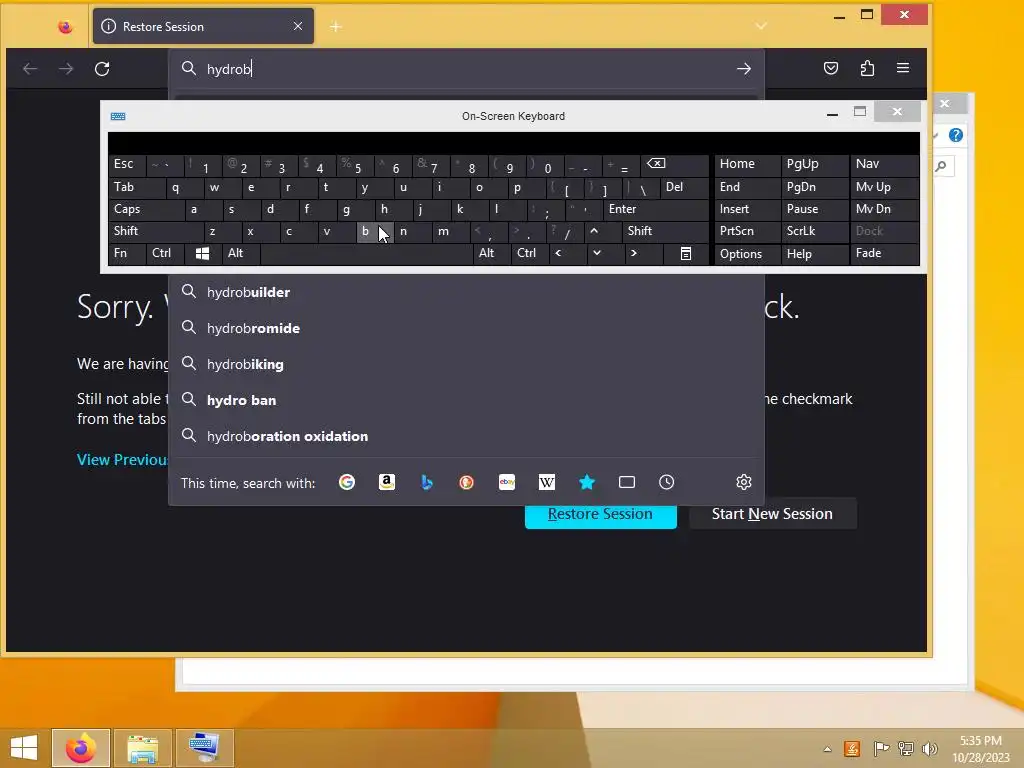Click the PrtScn key on keyboard

pyautogui.click(x=747, y=231)
